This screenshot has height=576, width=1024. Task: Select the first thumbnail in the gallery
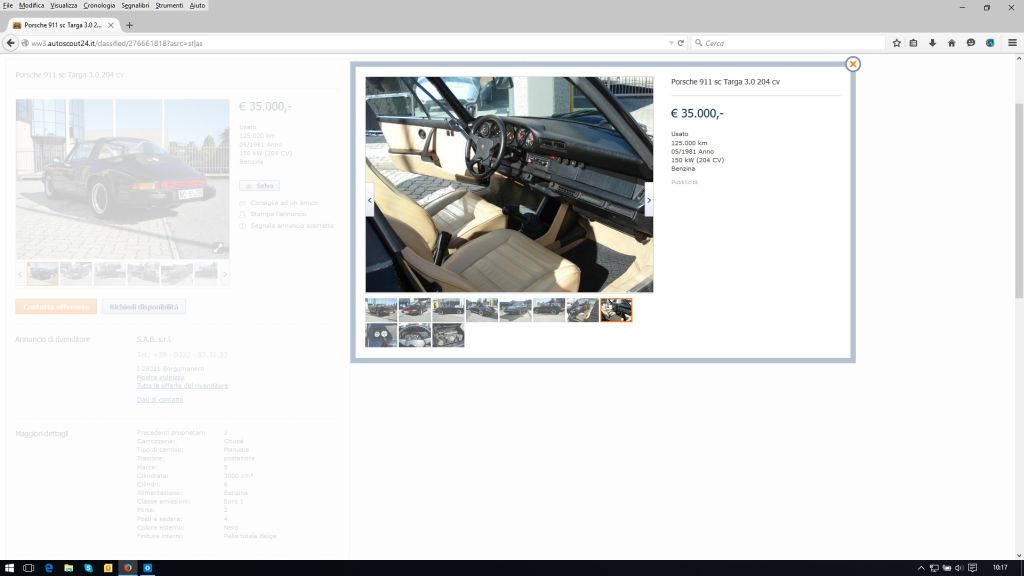pyautogui.click(x=381, y=310)
